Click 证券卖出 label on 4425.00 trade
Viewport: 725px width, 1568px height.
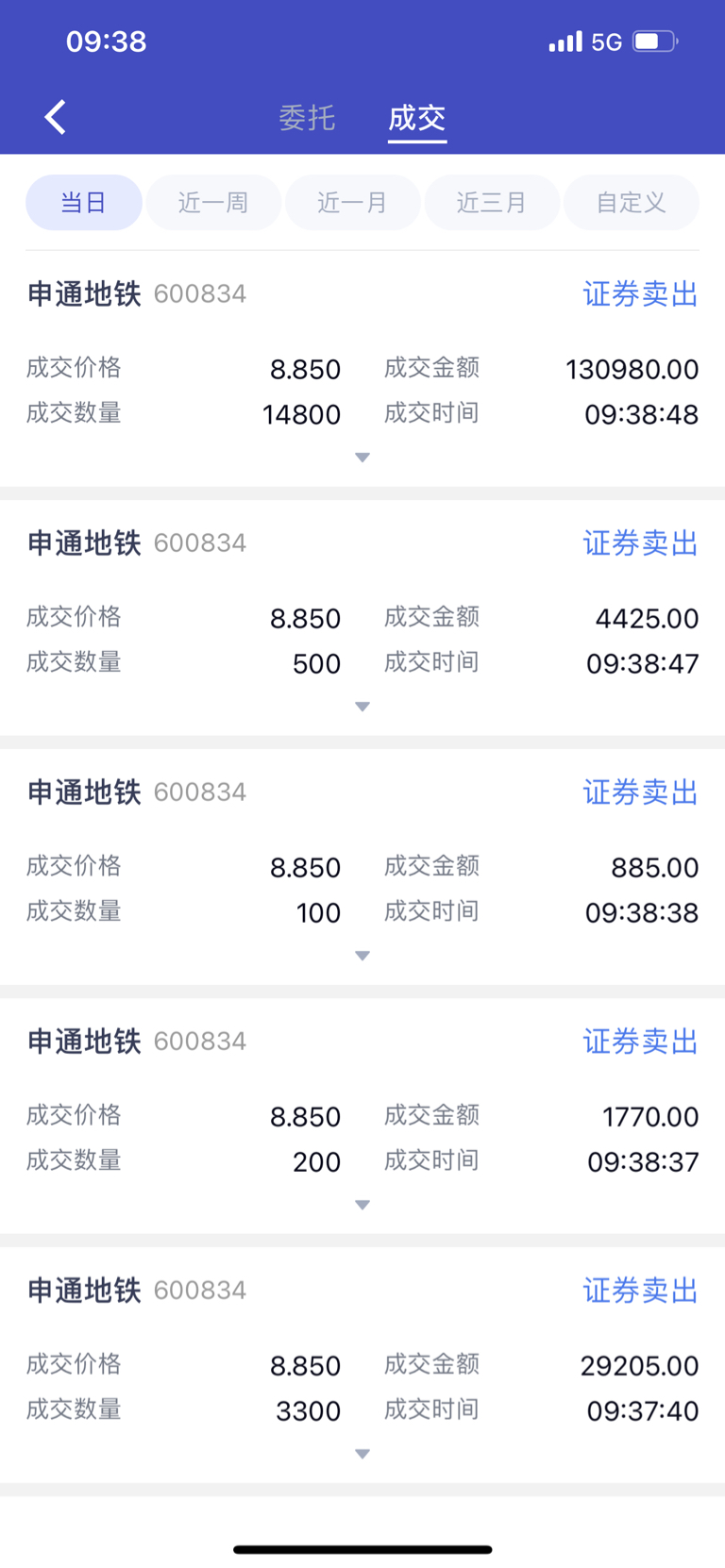640,543
